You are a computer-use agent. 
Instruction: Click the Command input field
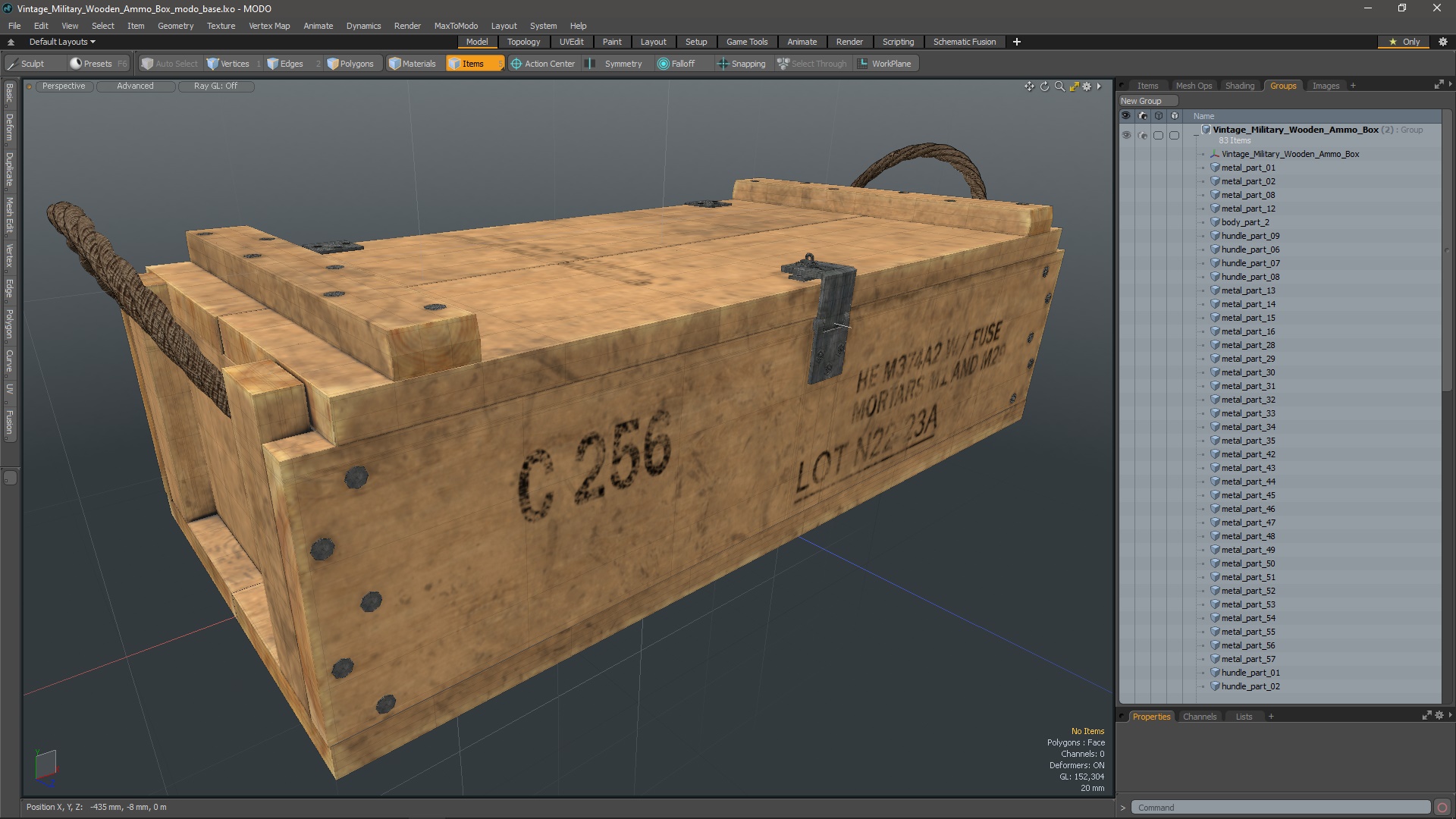1280,808
